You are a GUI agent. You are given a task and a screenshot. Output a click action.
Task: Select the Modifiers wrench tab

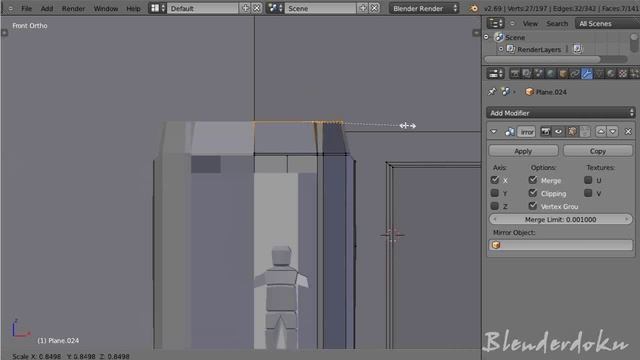click(x=587, y=73)
